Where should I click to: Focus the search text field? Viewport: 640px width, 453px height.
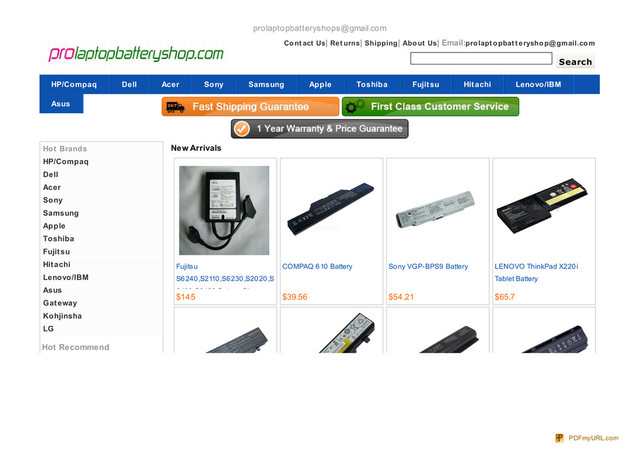tap(481, 59)
